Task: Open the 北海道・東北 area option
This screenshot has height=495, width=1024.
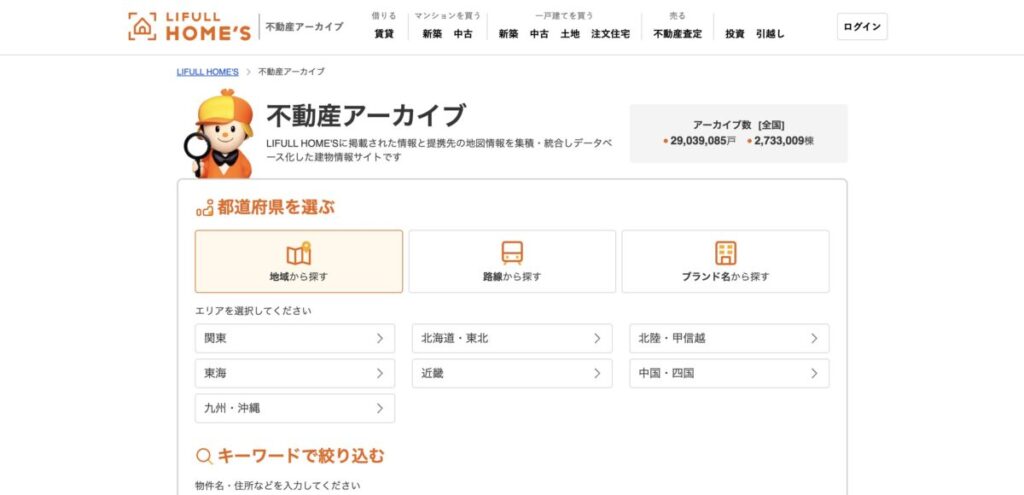Action: point(512,338)
